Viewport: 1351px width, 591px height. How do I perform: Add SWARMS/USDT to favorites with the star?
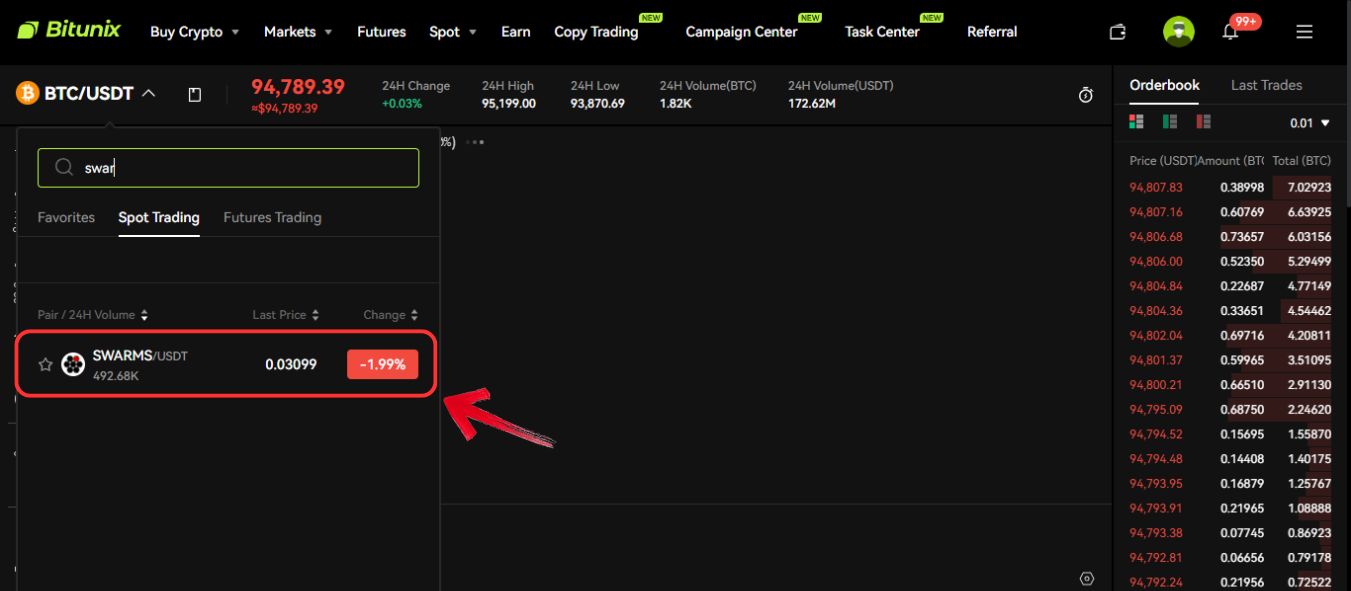[45, 364]
